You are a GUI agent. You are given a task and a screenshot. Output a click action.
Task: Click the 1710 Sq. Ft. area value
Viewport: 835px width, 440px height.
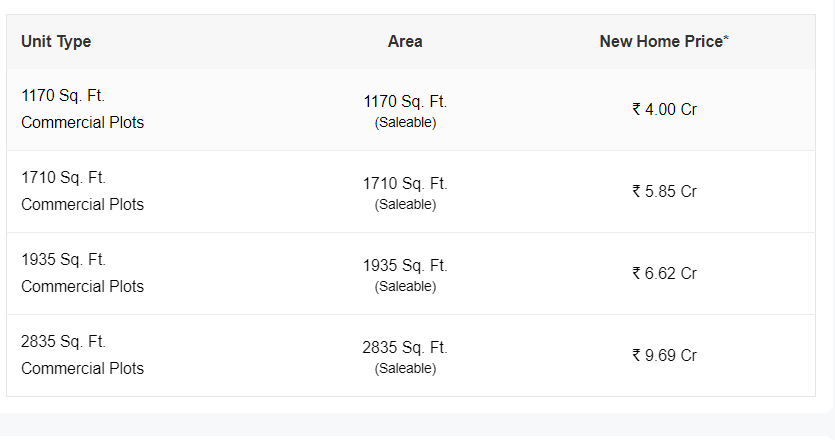[405, 184]
